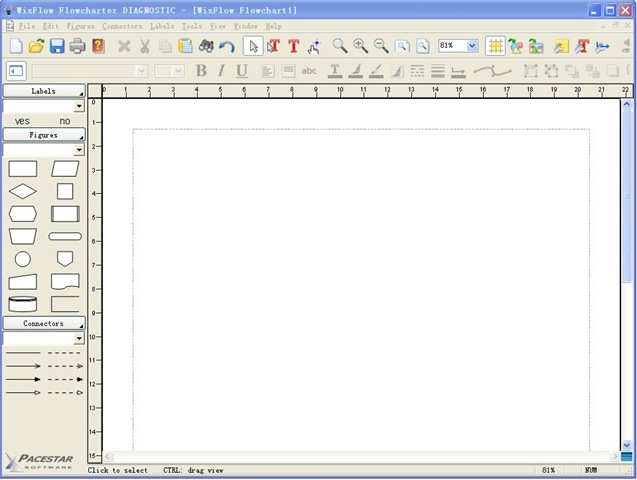This screenshot has height=480, width=637.
Task: Select the cylinder database figure
Action: point(23,304)
